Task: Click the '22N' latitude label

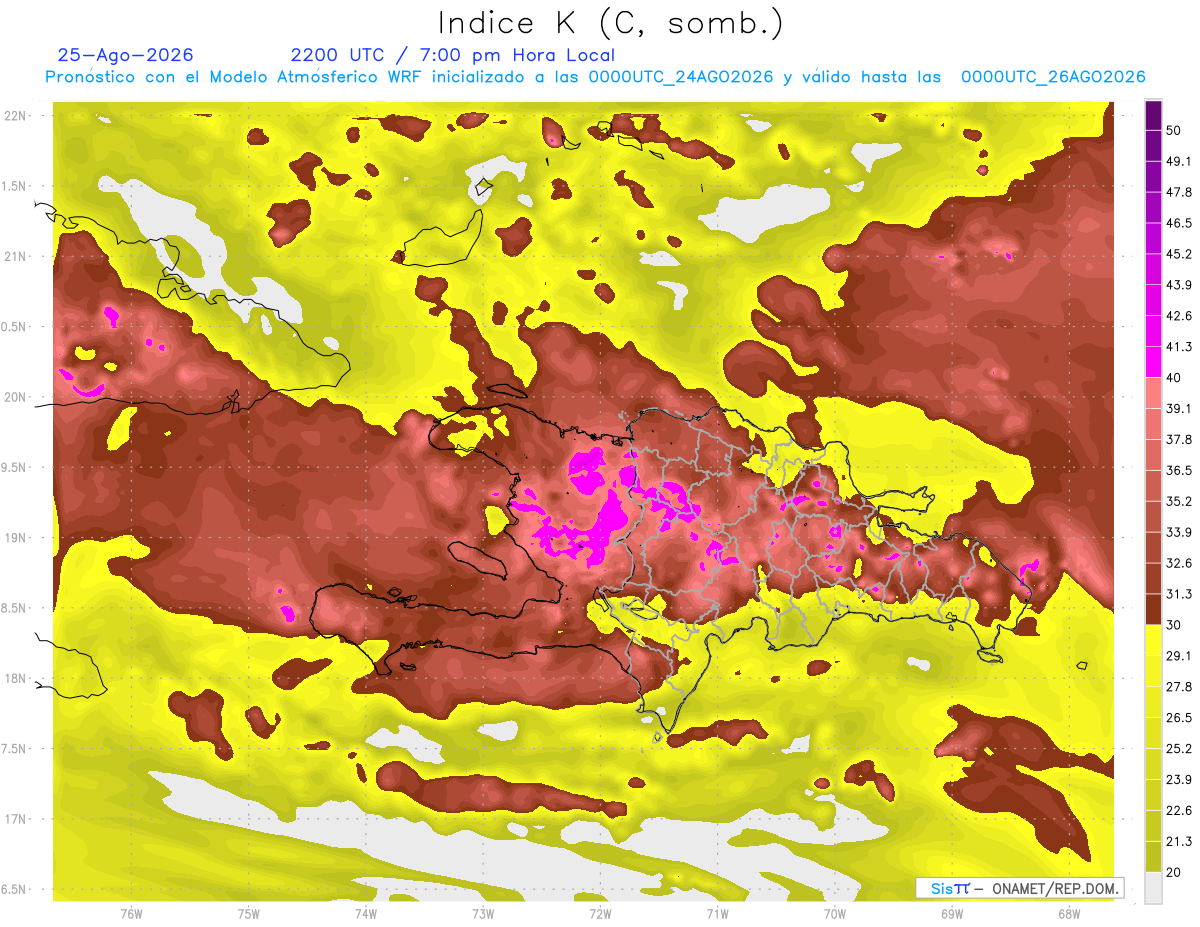Action: point(15,116)
